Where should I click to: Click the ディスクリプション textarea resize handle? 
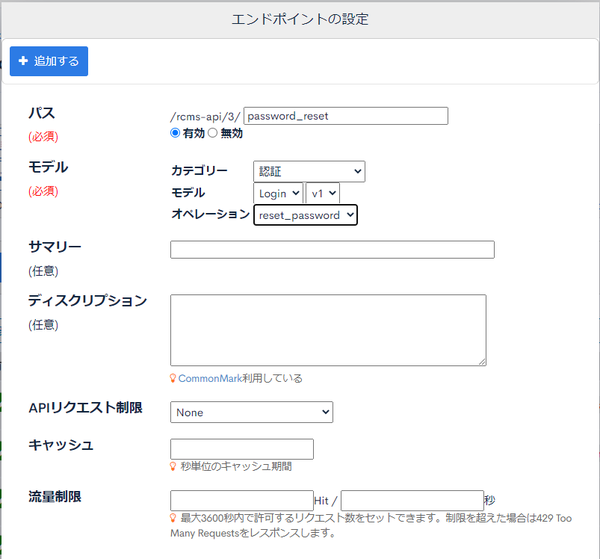pyautogui.click(x=482, y=362)
